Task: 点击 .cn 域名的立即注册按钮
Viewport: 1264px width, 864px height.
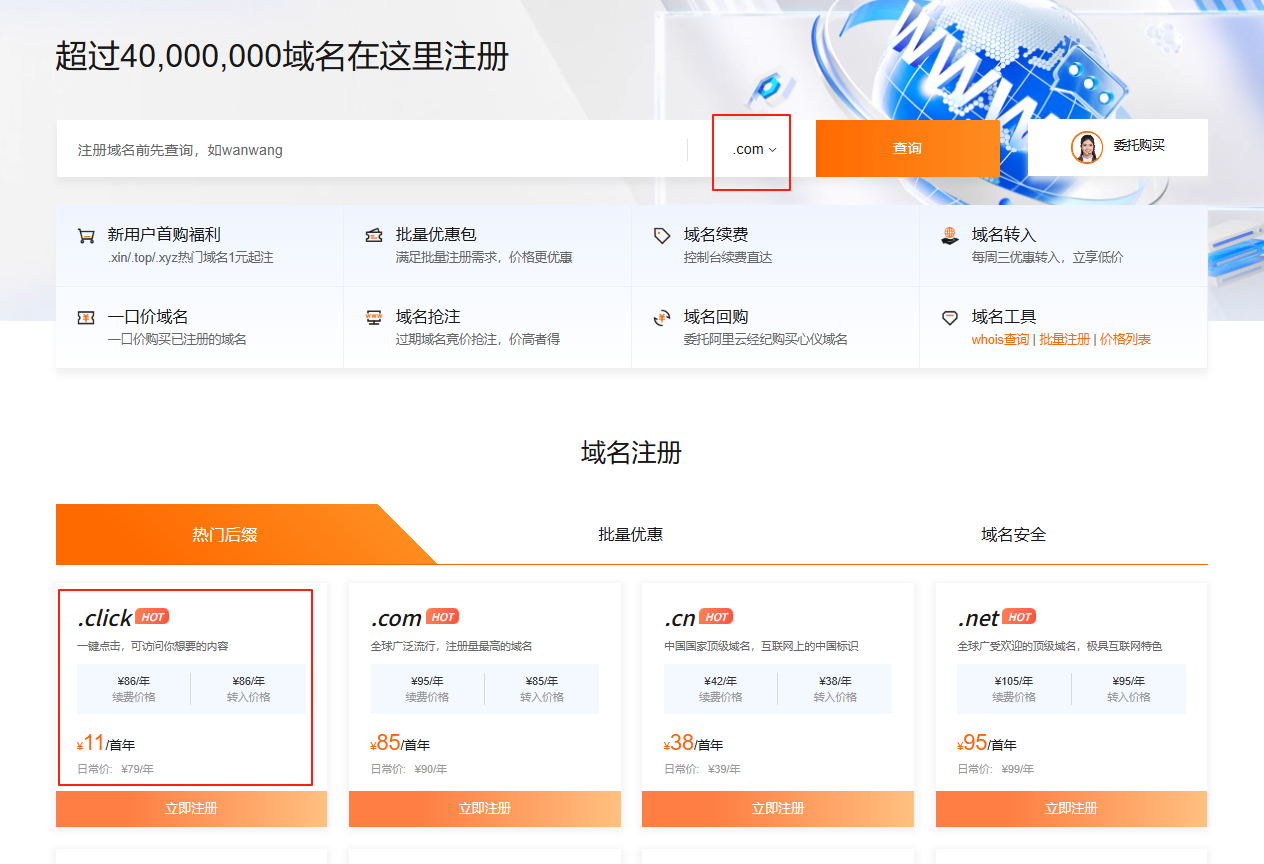Action: (x=777, y=809)
